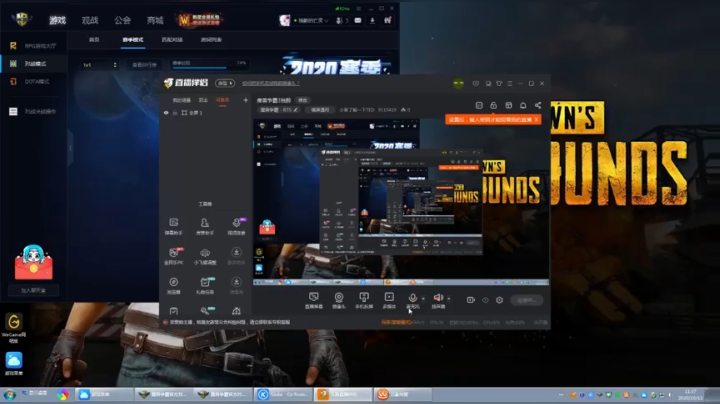The width and height of the screenshot is (720, 404).
Task: Add camera source in bottom toolbar
Action: click(x=339, y=300)
